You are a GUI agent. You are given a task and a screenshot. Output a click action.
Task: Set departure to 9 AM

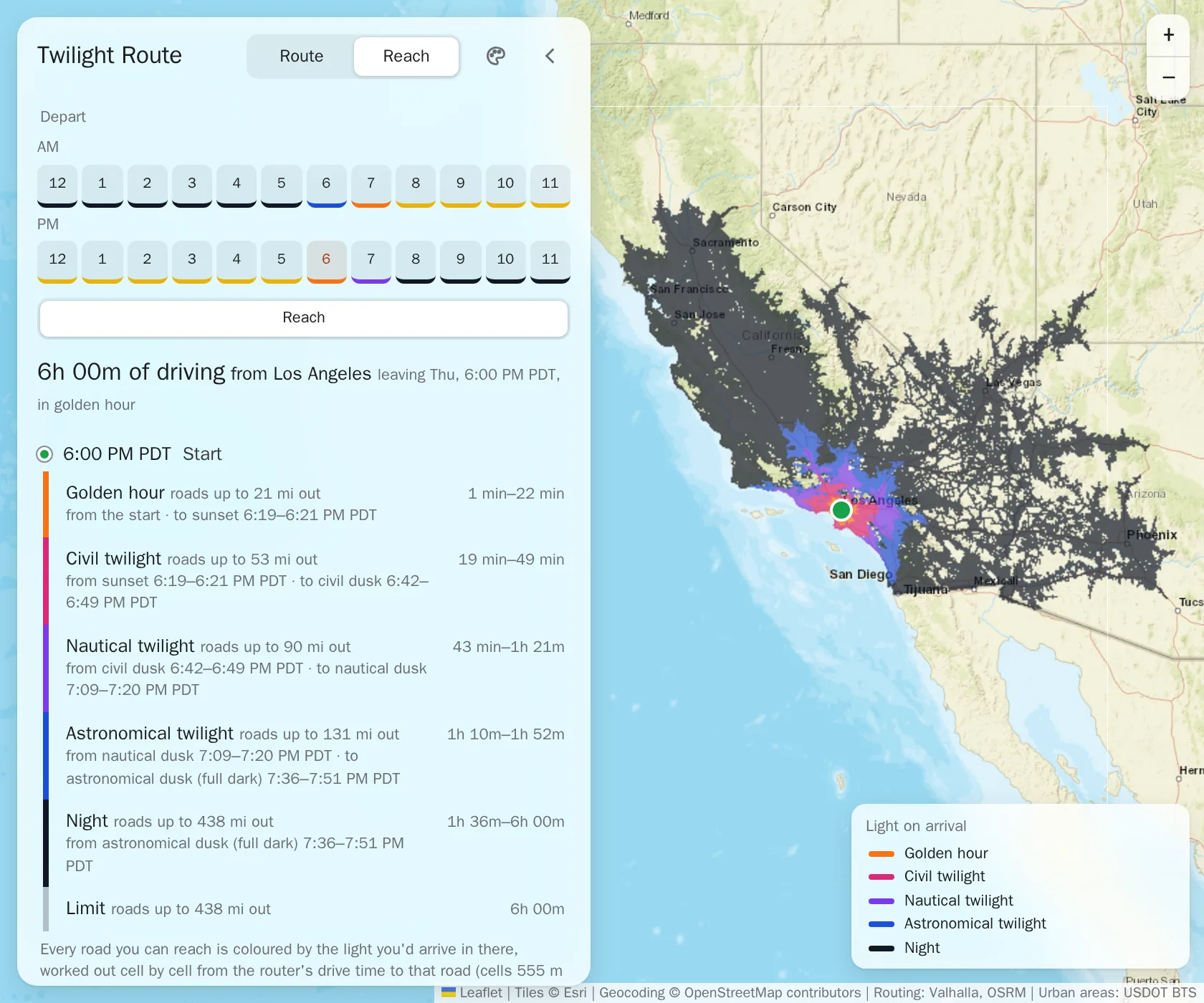[x=461, y=186]
